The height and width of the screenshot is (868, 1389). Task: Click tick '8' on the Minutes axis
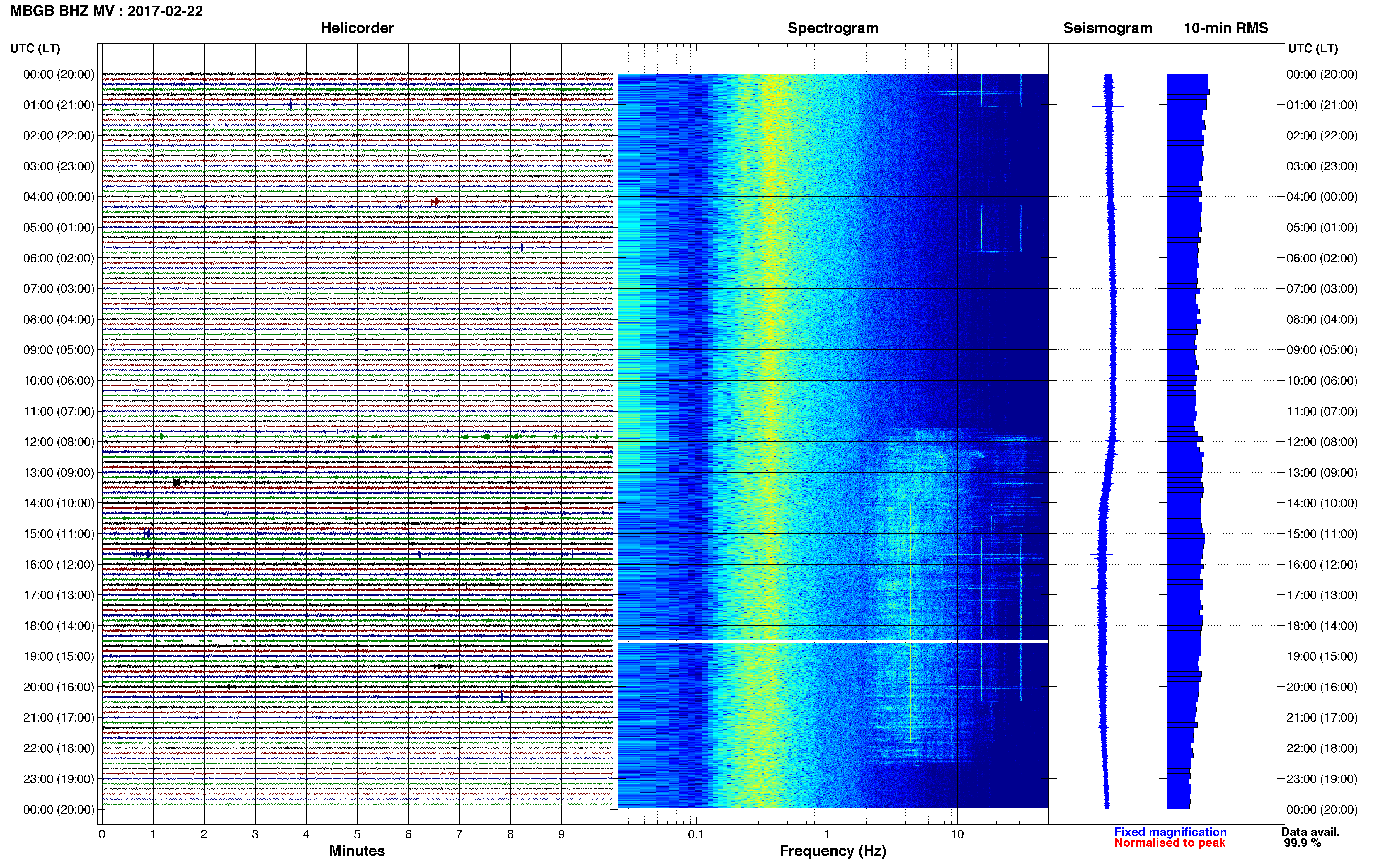(x=510, y=835)
